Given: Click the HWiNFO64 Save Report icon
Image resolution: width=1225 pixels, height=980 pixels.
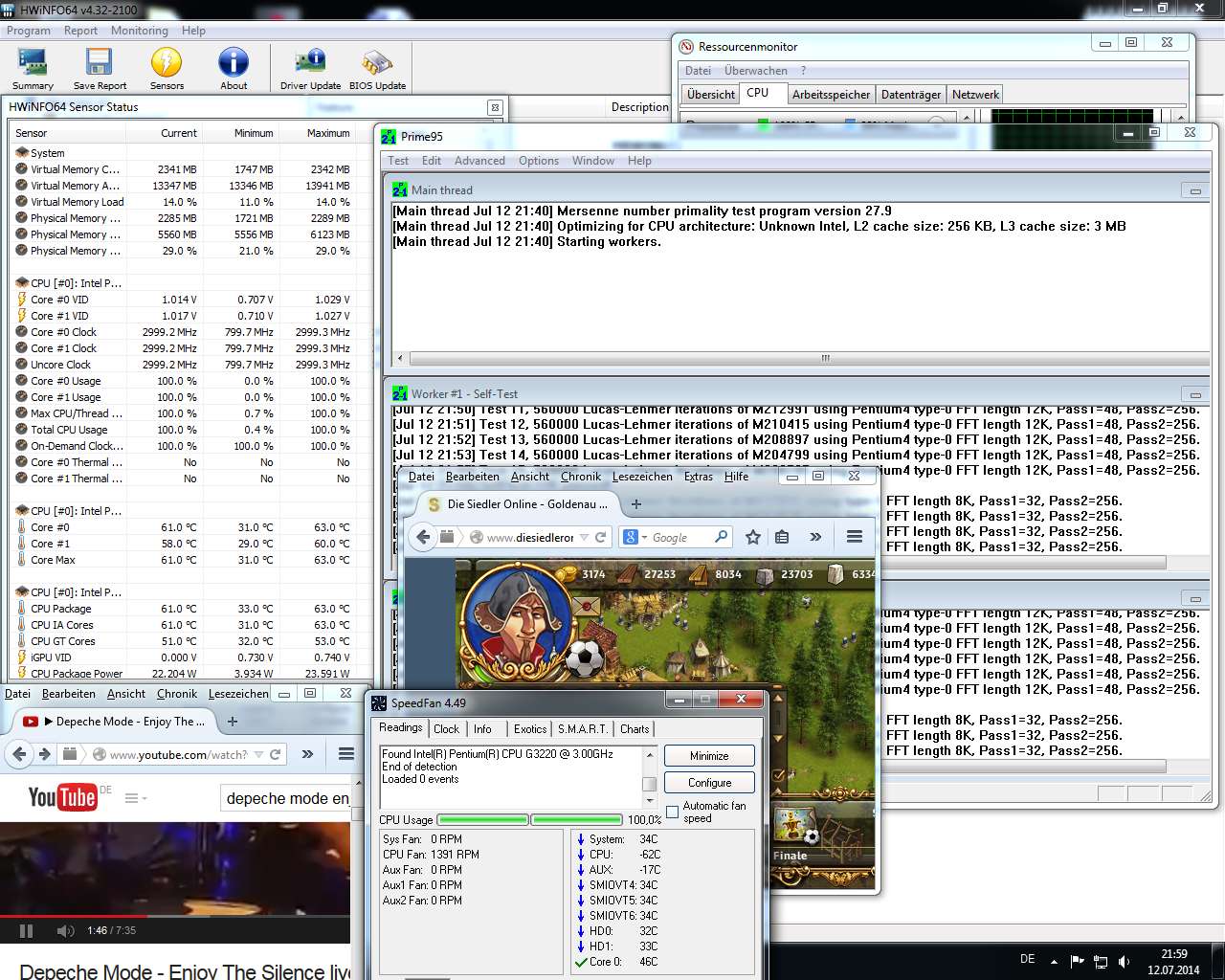Looking at the screenshot, I should pyautogui.click(x=100, y=68).
